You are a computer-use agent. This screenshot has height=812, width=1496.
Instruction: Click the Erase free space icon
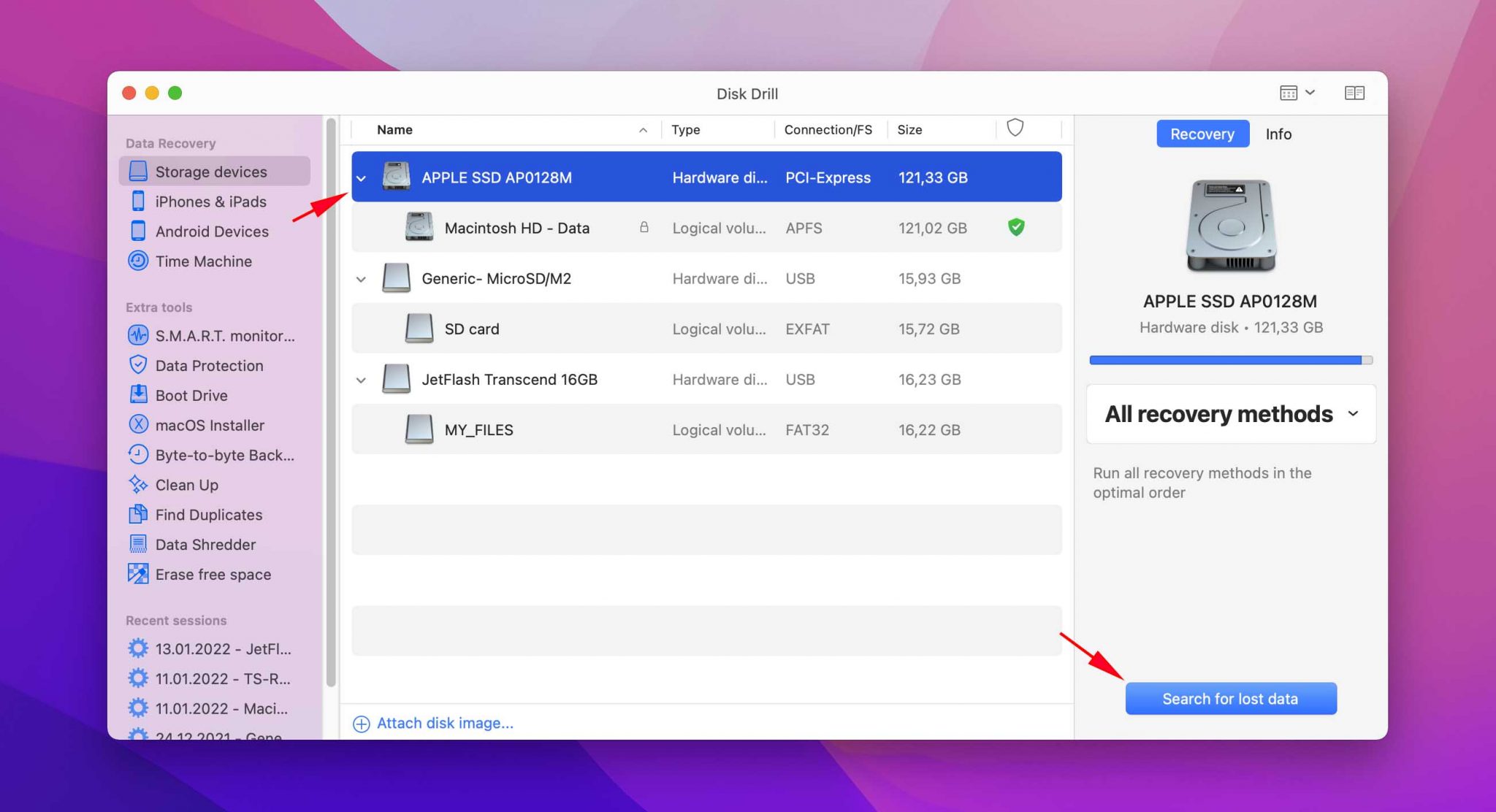point(138,574)
